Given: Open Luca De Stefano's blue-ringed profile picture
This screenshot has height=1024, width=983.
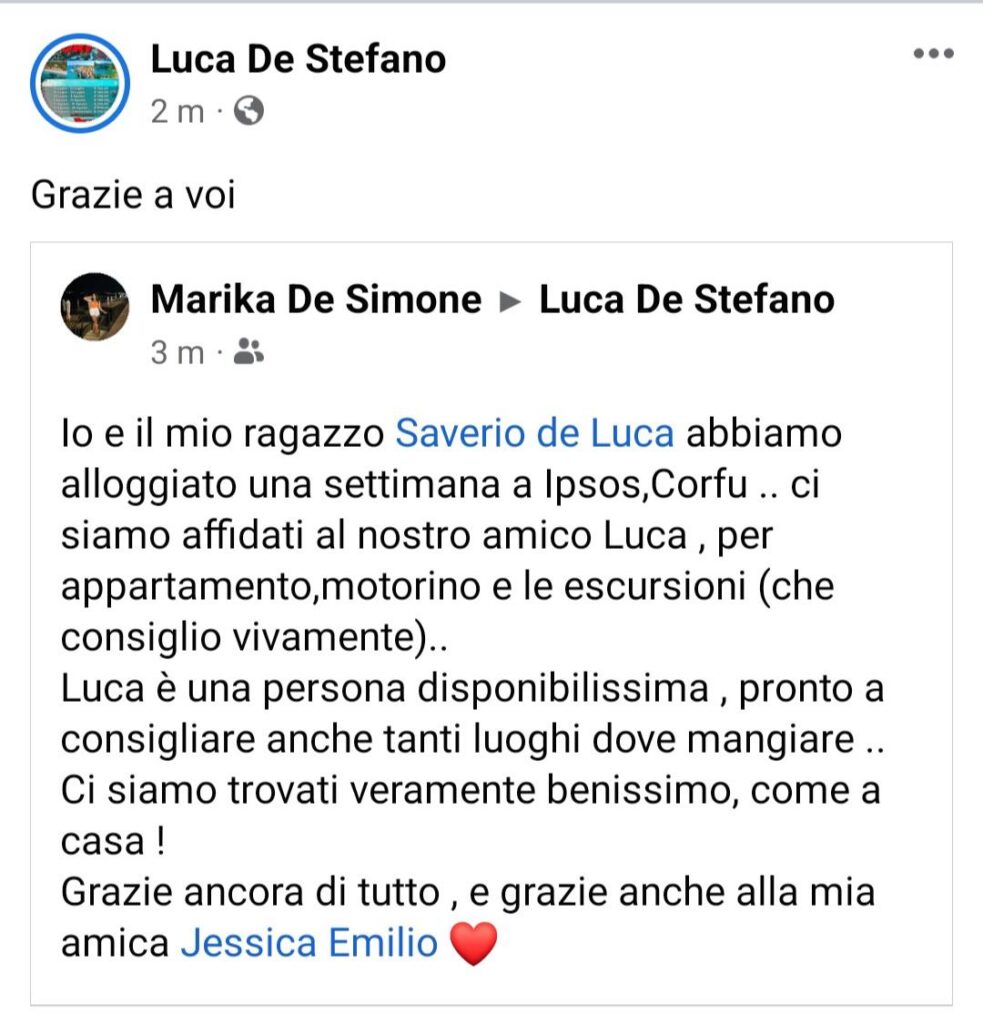Looking at the screenshot, I should [80, 83].
